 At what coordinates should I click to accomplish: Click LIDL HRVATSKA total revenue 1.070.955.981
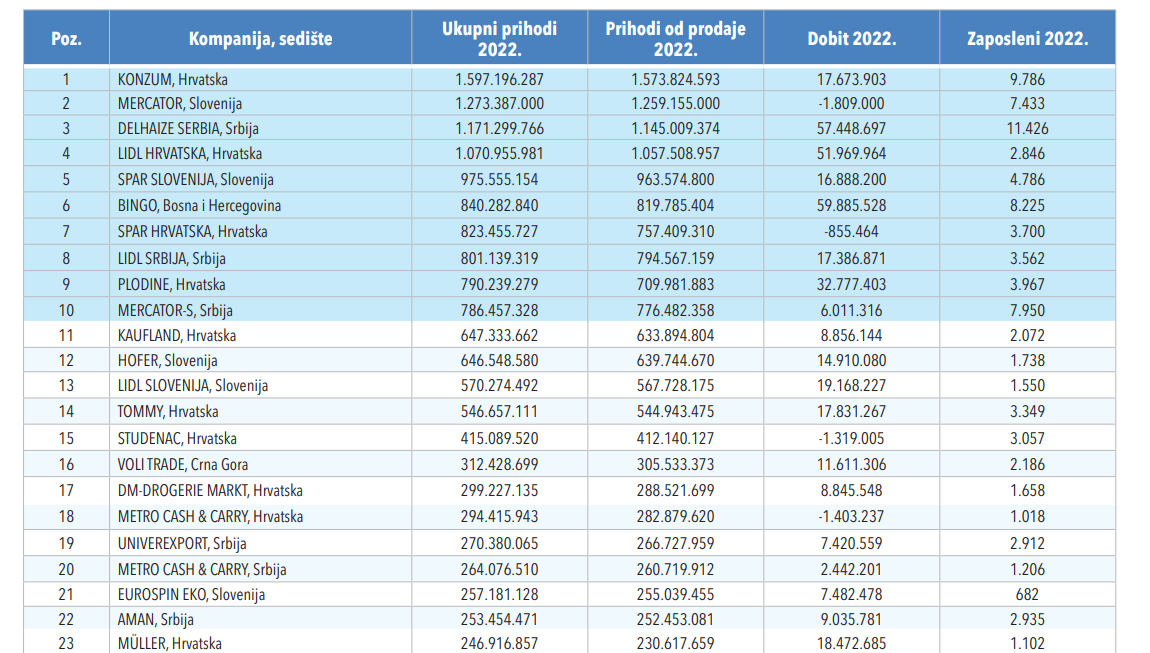coord(499,154)
